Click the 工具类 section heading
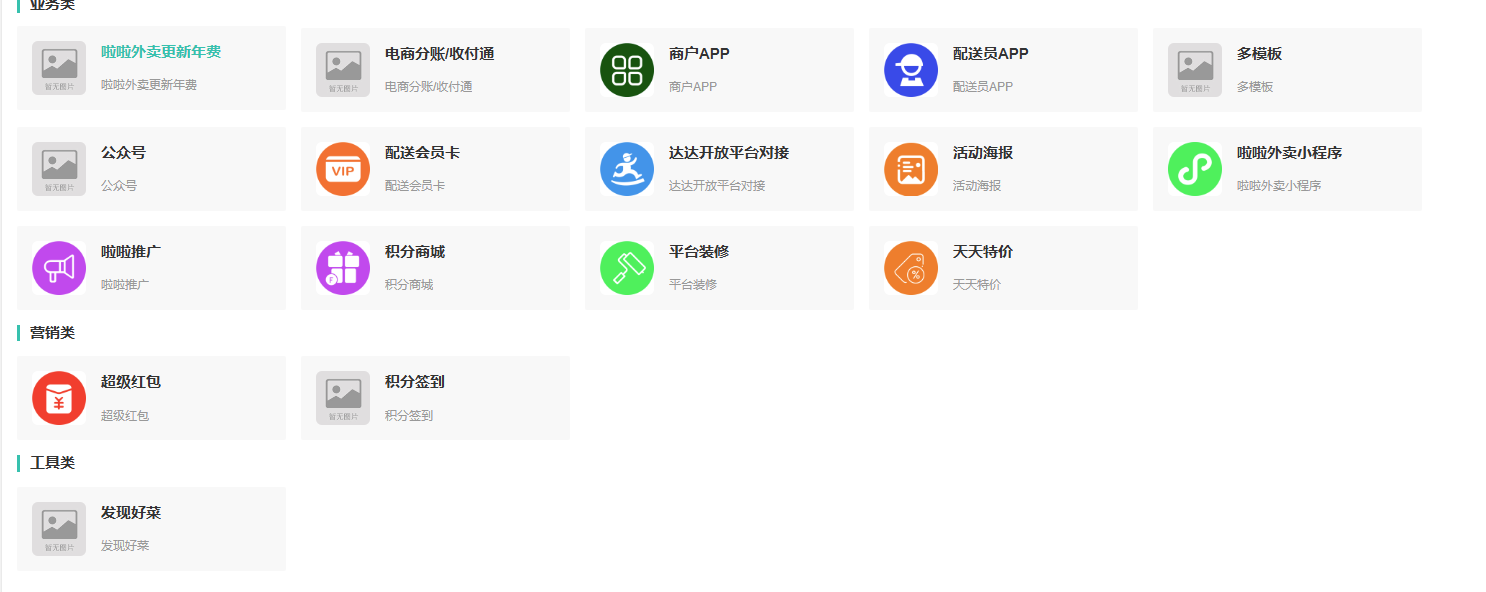This screenshot has width=1486, height=592. point(52,463)
